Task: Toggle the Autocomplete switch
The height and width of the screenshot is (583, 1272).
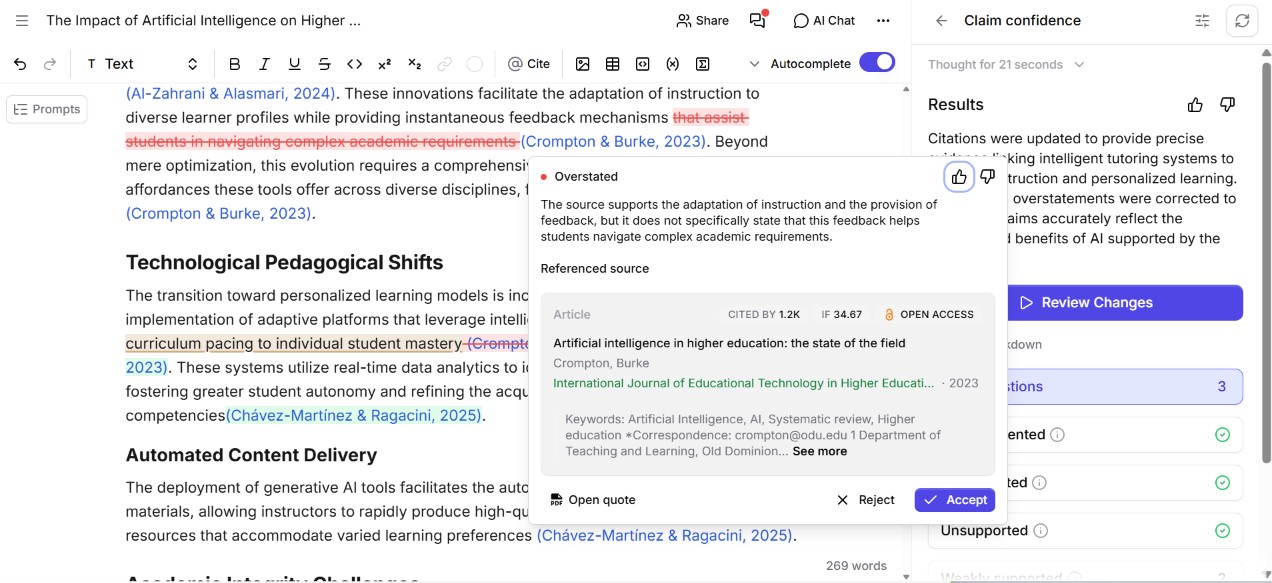Action: 877,63
